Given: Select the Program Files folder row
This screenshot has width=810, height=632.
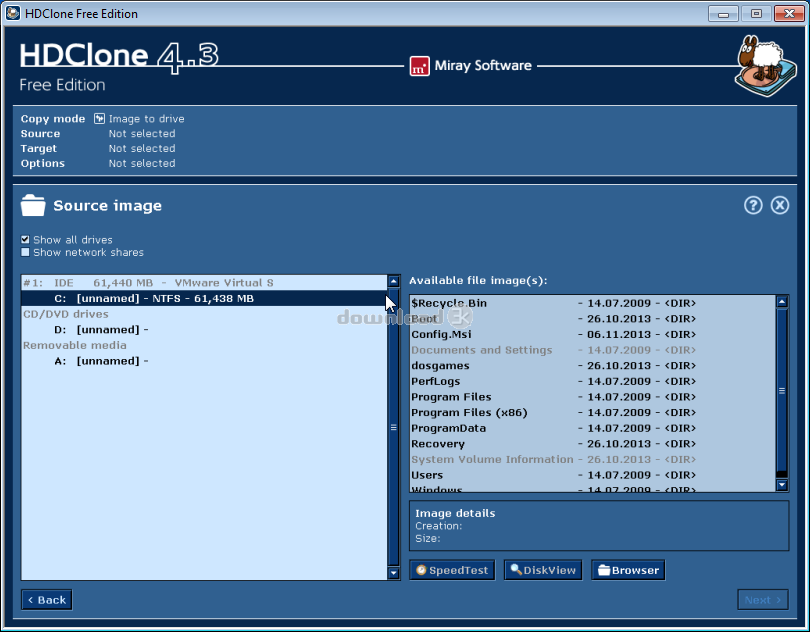Looking at the screenshot, I should [593, 397].
